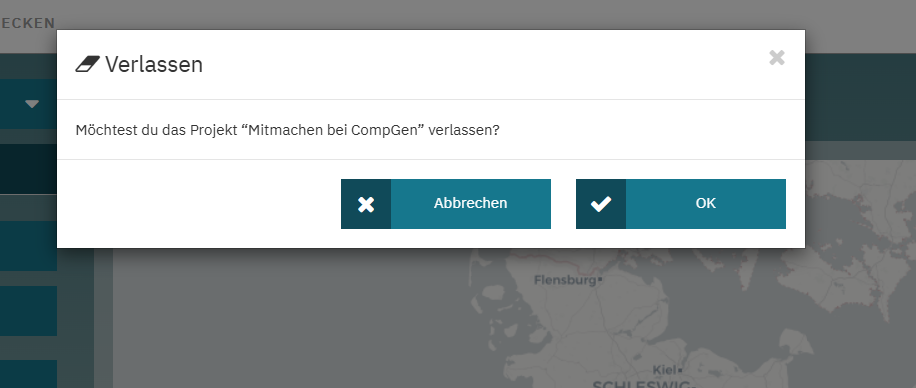Expand the sidebar dropdown arrow
Screen dimensions: 916x388
point(32,104)
